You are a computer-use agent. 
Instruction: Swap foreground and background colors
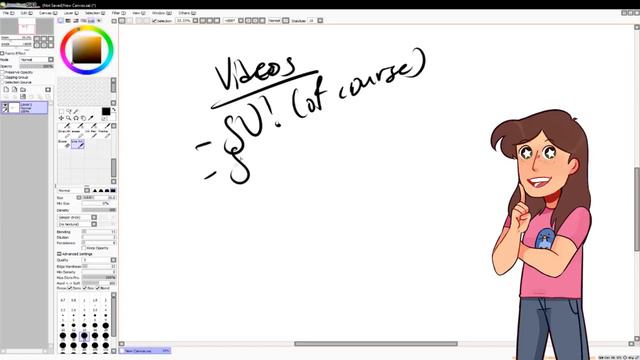click(x=114, y=110)
